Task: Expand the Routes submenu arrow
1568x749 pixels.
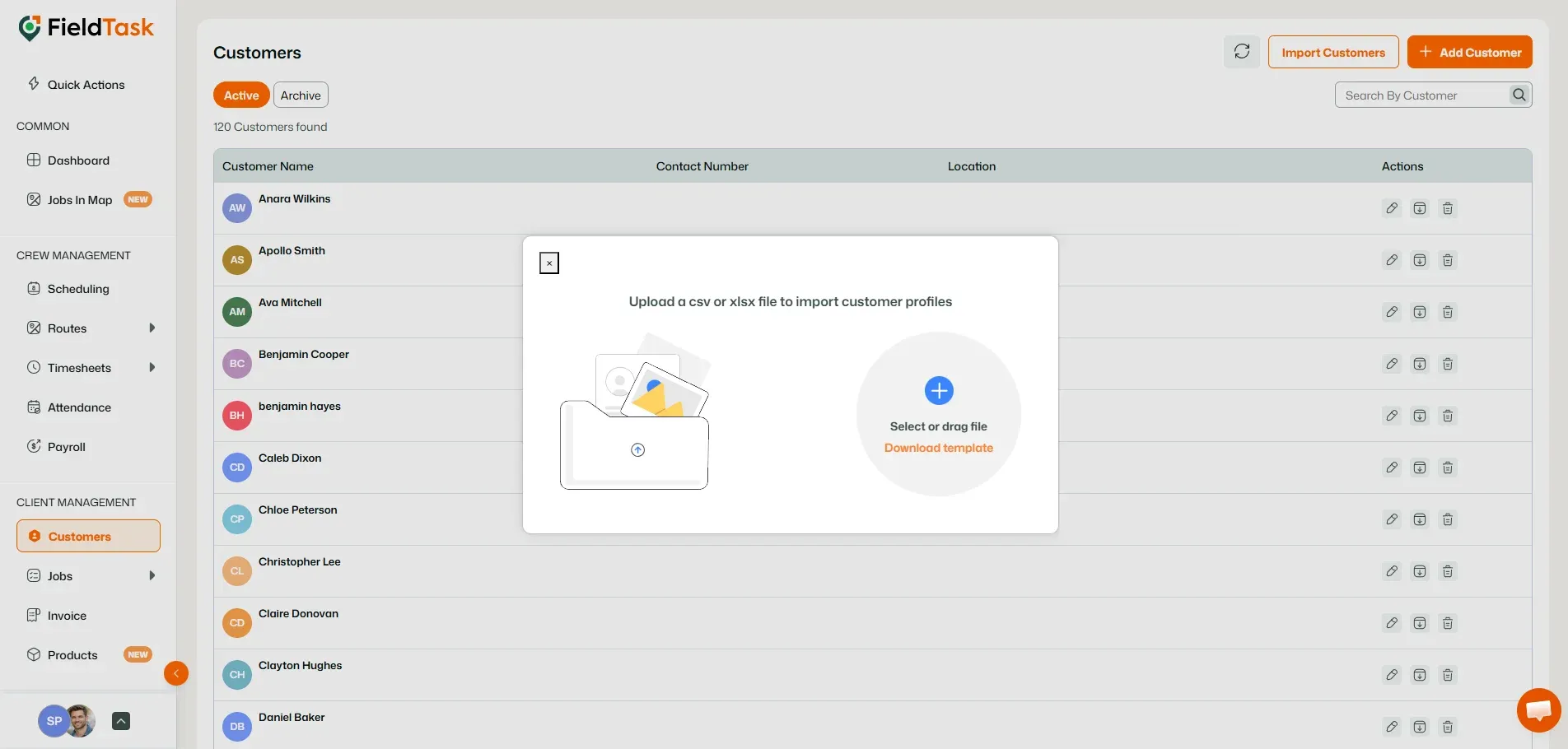Action: pyautogui.click(x=152, y=328)
